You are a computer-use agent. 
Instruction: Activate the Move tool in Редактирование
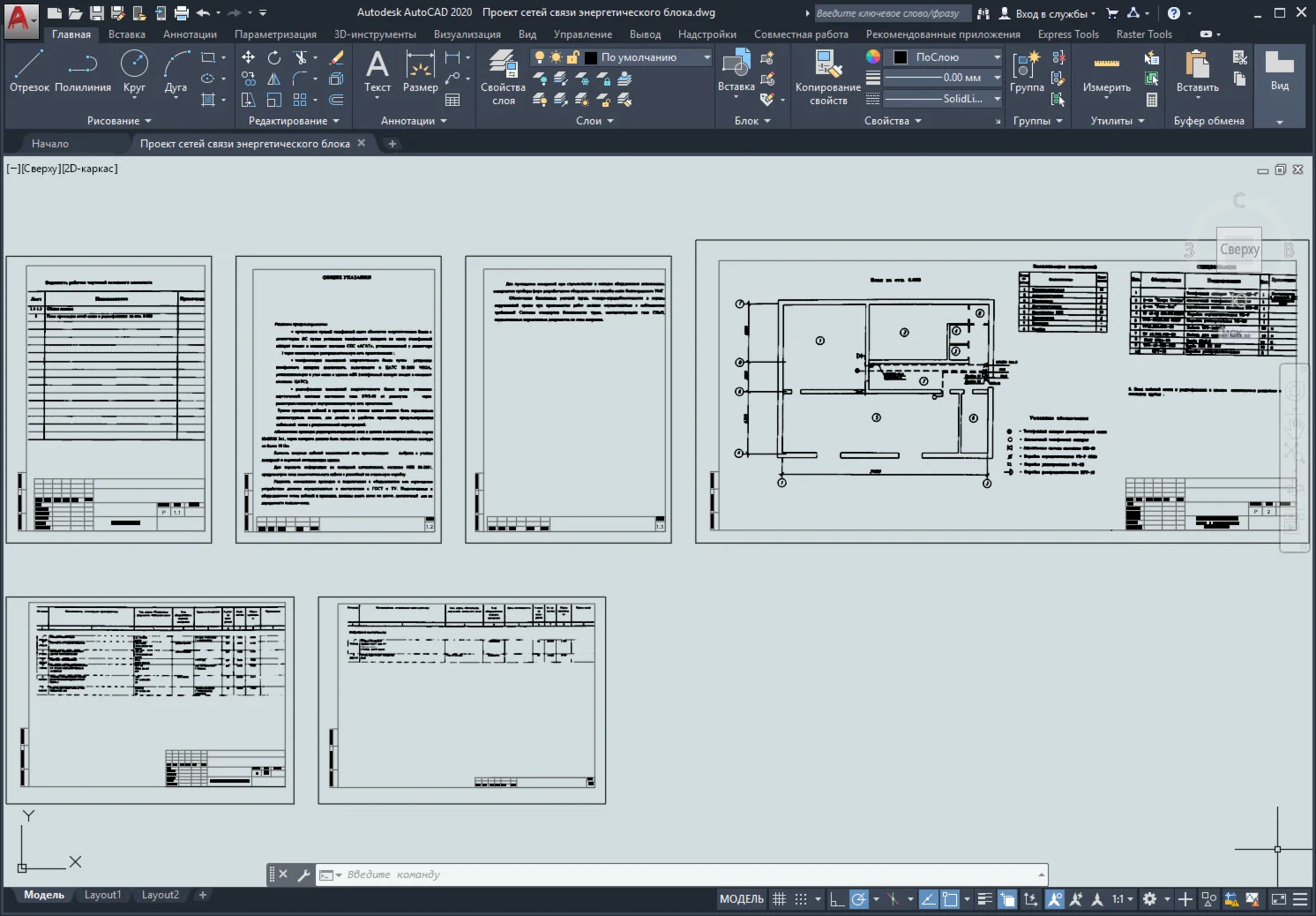coord(249,57)
